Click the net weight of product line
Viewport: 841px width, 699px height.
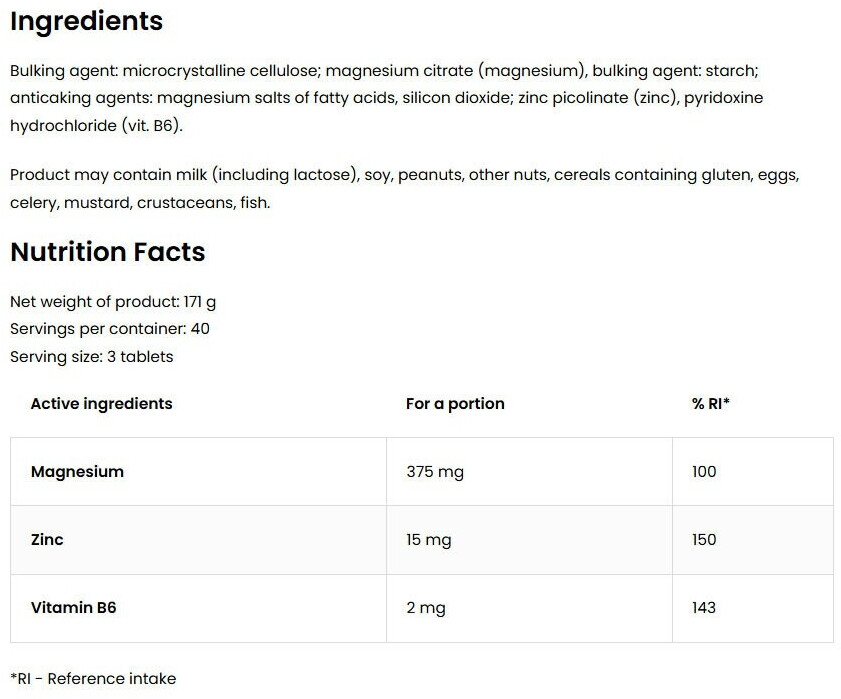[x=112, y=301]
